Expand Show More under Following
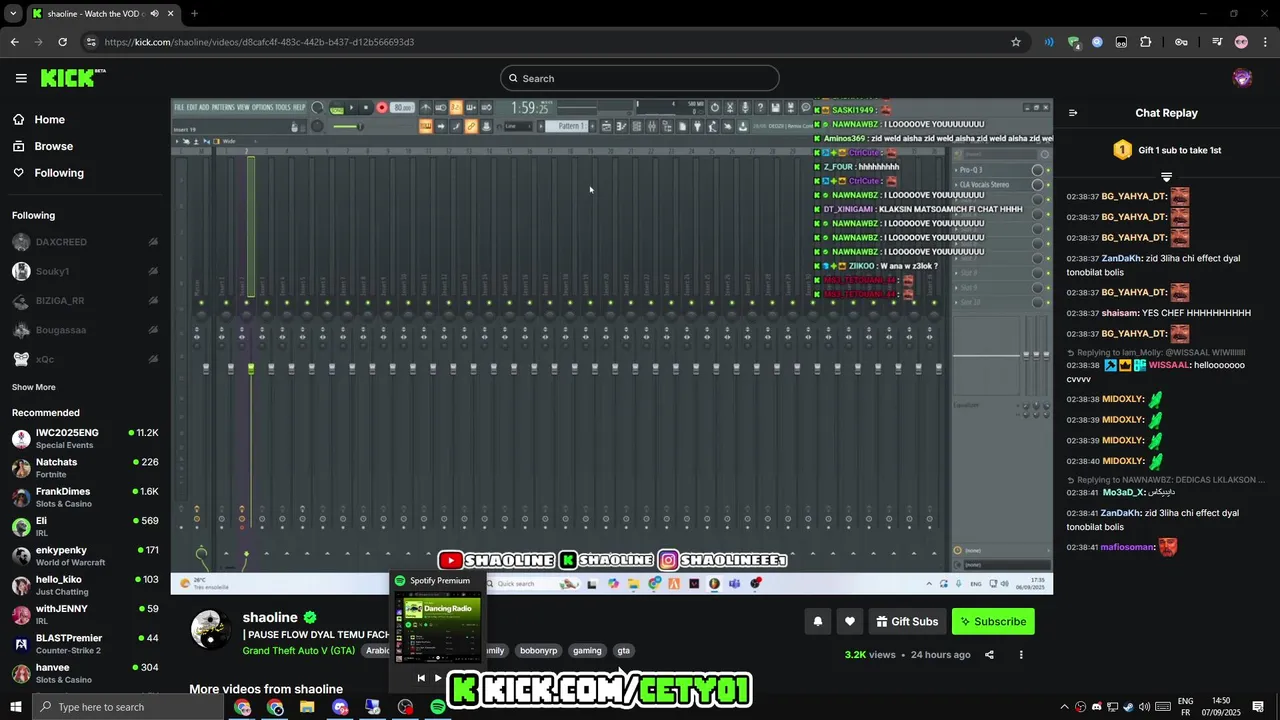The width and height of the screenshot is (1280, 720). click(34, 387)
